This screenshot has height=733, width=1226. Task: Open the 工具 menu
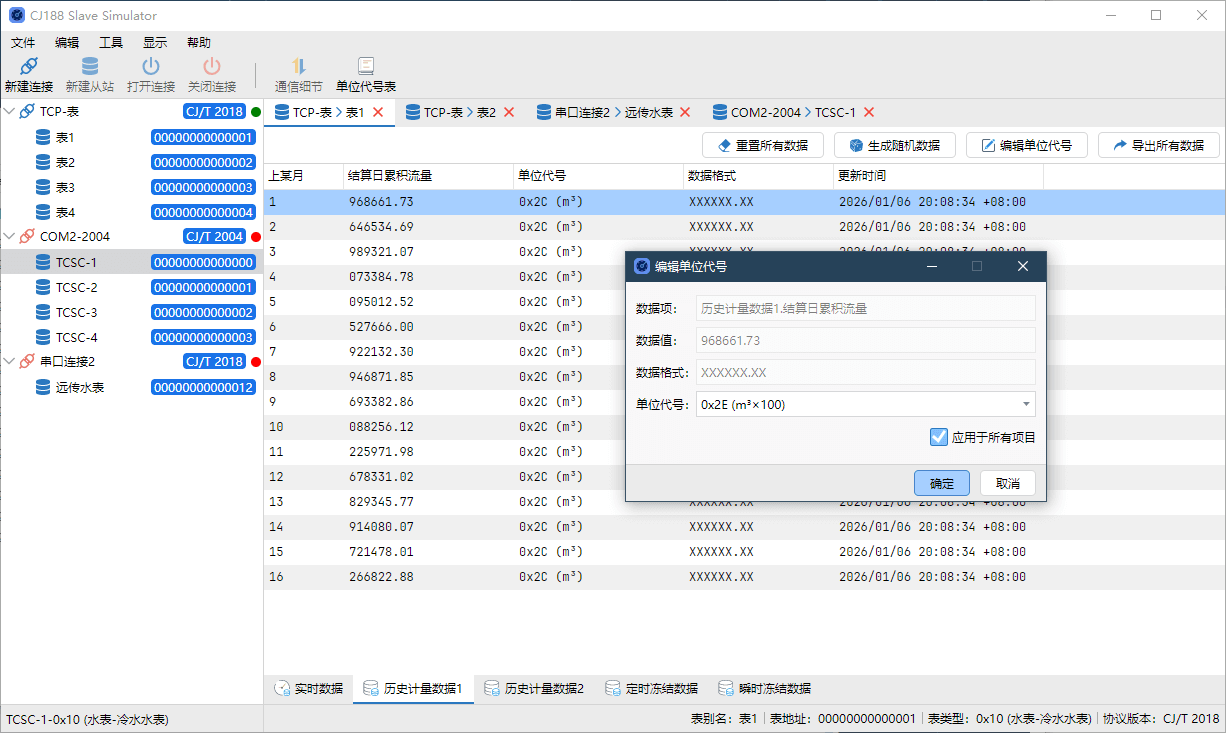[x=111, y=43]
